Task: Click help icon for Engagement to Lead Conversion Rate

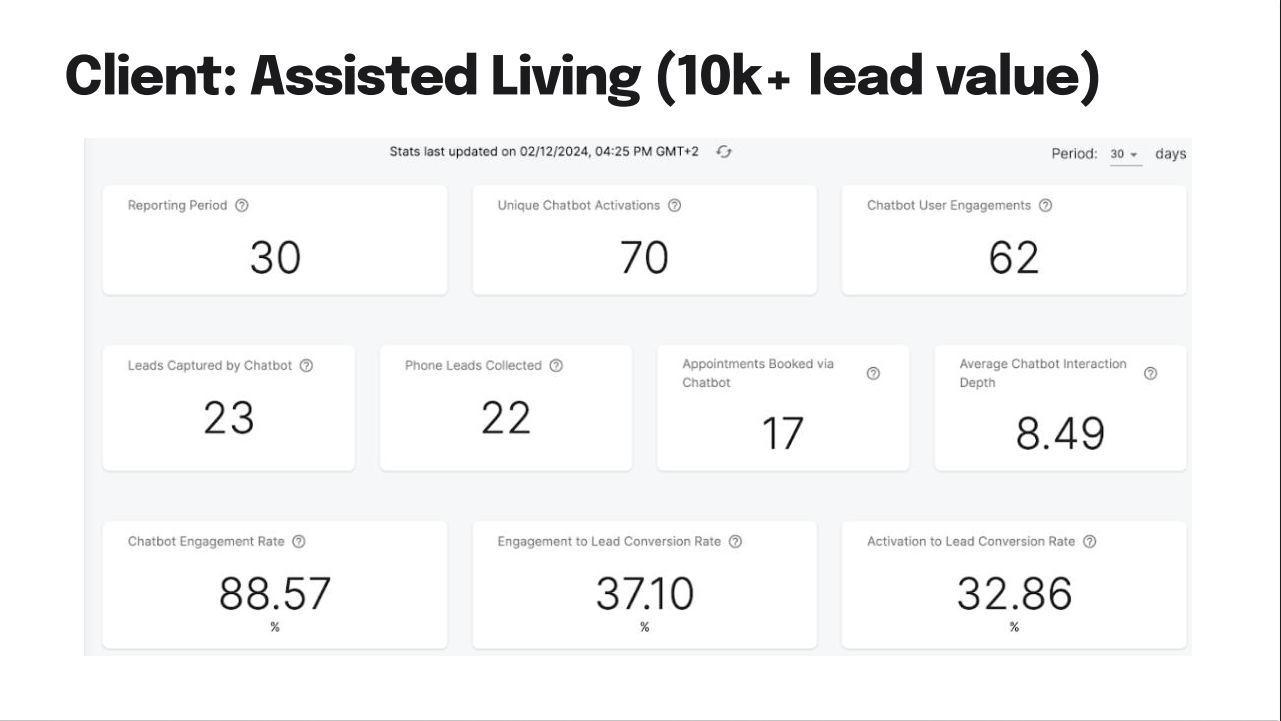Action: pos(735,542)
